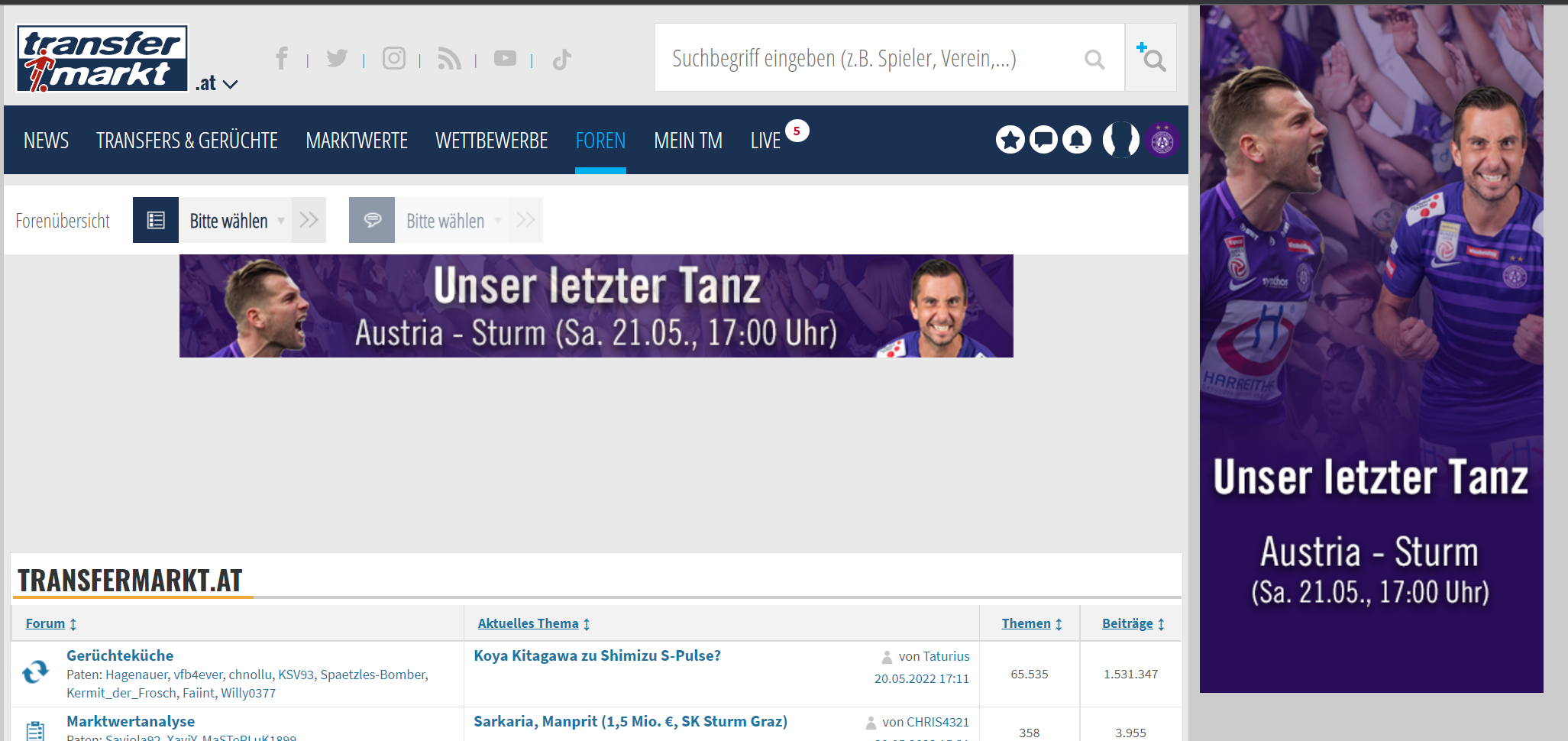Viewport: 1568px width, 741px height.
Task: Open Spaetzles-Bomber's profile link
Action: [373, 675]
